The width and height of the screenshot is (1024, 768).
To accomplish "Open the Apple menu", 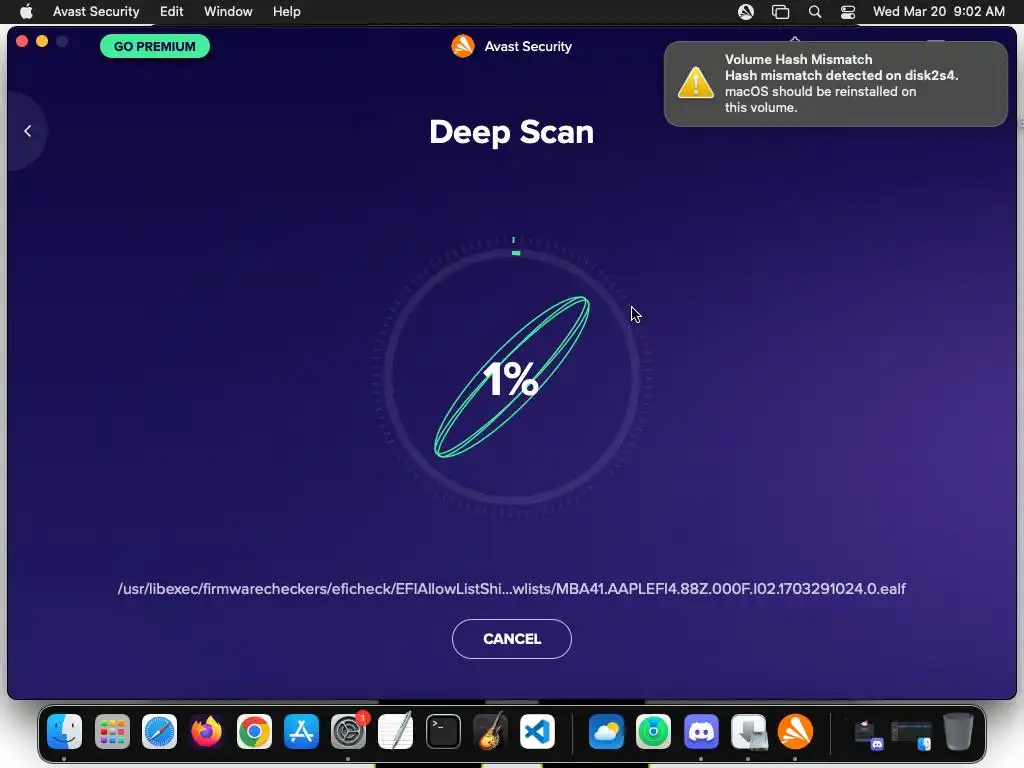I will point(26,12).
